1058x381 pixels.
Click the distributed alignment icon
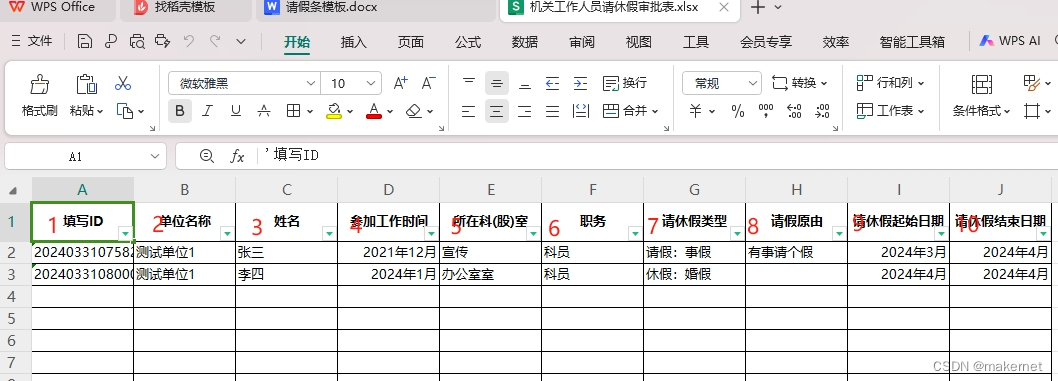pos(580,111)
